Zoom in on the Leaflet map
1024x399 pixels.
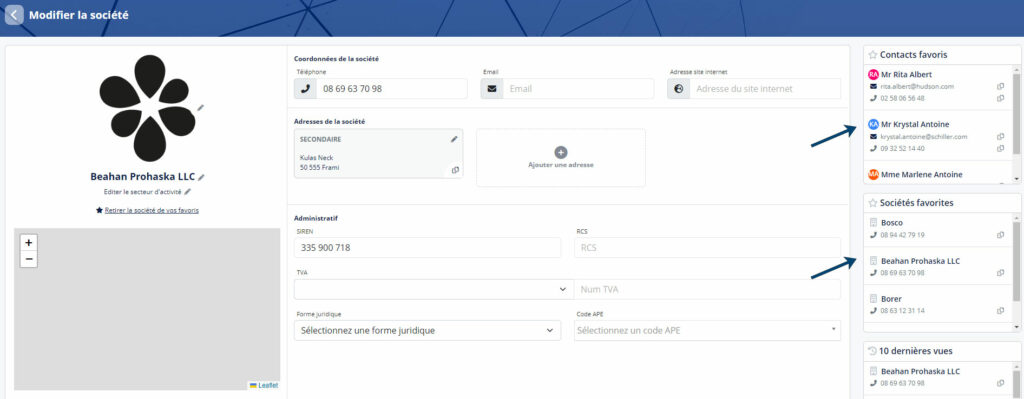28,242
